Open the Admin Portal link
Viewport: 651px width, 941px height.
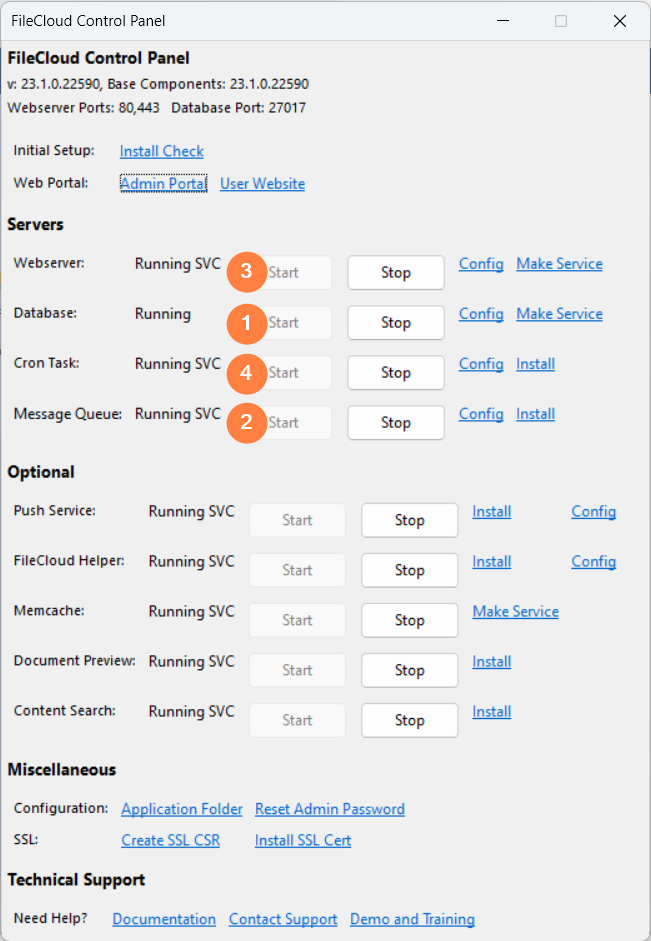tap(163, 184)
